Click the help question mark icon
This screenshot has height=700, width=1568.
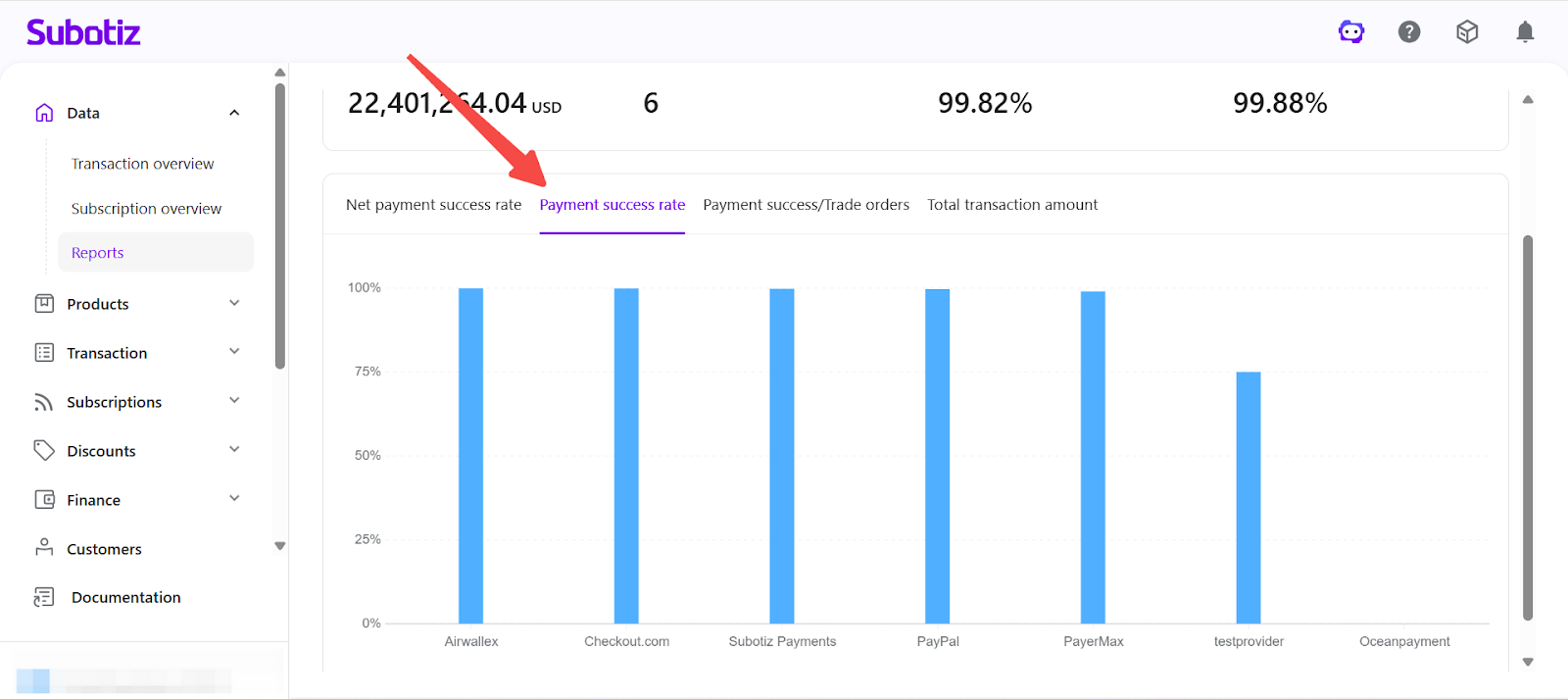click(1409, 32)
